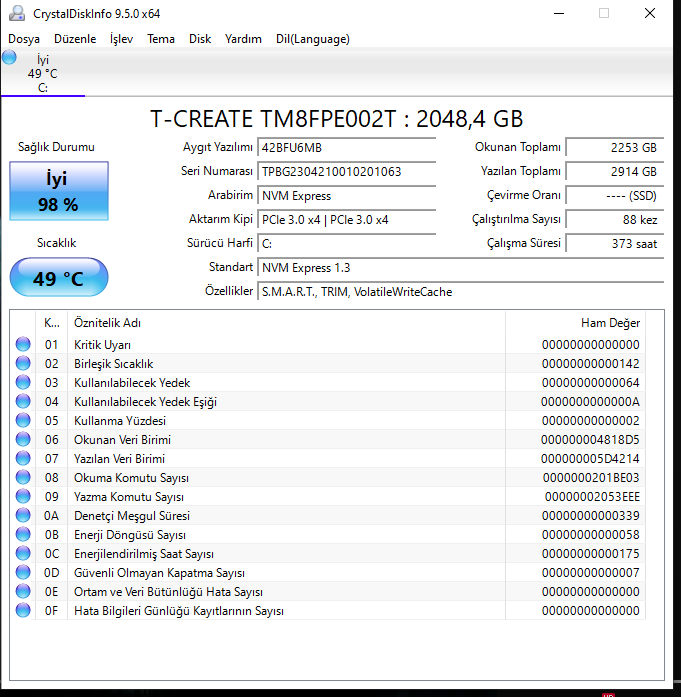Select the Birleşik Sıcaklık attribute name

coord(113,364)
